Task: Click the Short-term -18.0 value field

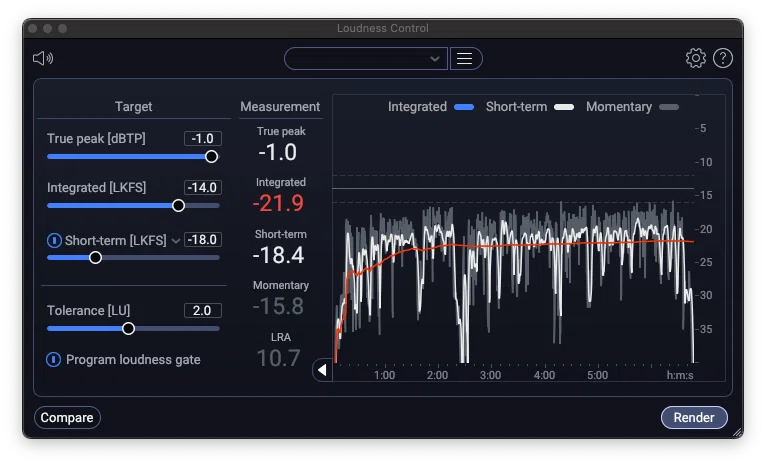Action: (203, 240)
